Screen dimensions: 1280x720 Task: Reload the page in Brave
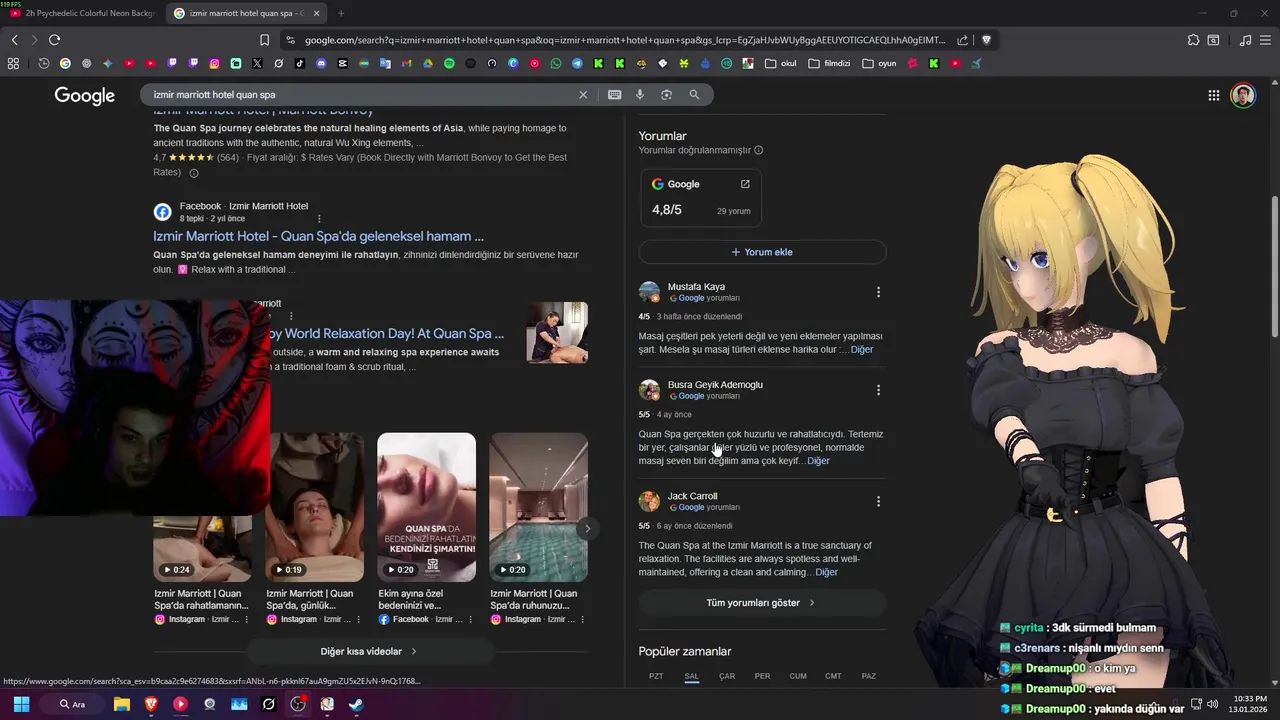(x=54, y=40)
